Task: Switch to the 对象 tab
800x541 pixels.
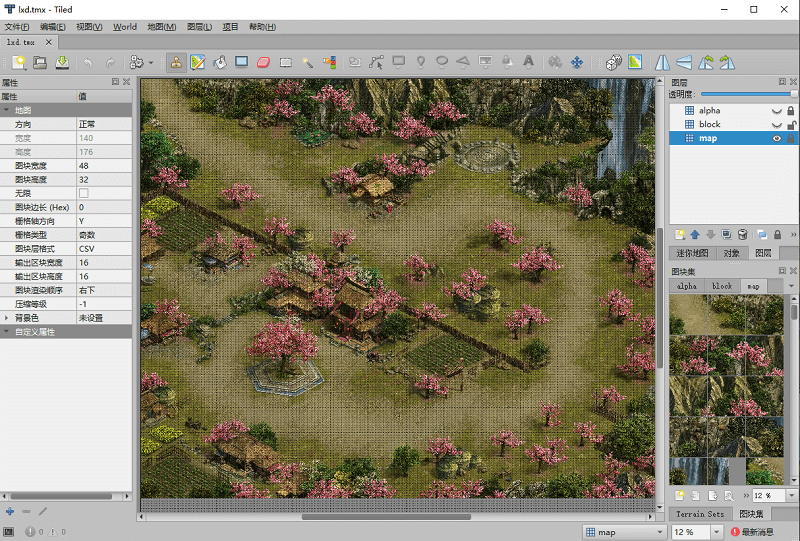Action: tap(732, 253)
